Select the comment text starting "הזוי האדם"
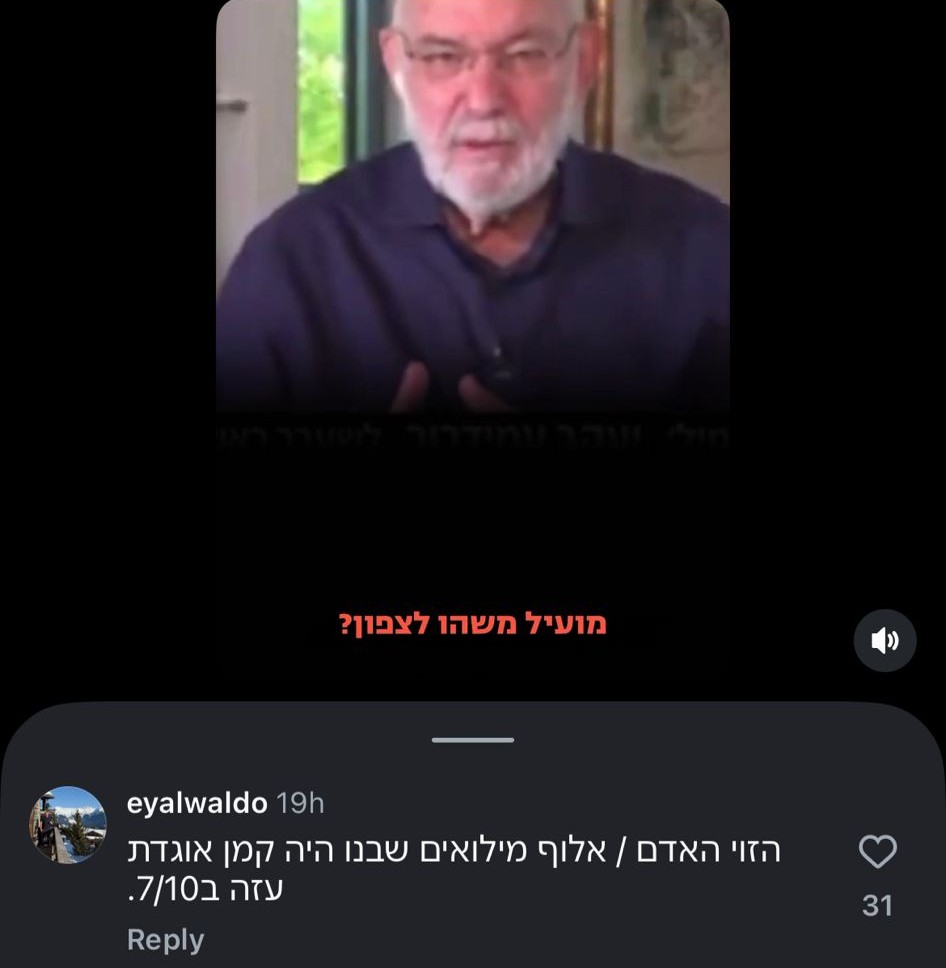The image size is (946, 968). pyautogui.click(x=454, y=870)
